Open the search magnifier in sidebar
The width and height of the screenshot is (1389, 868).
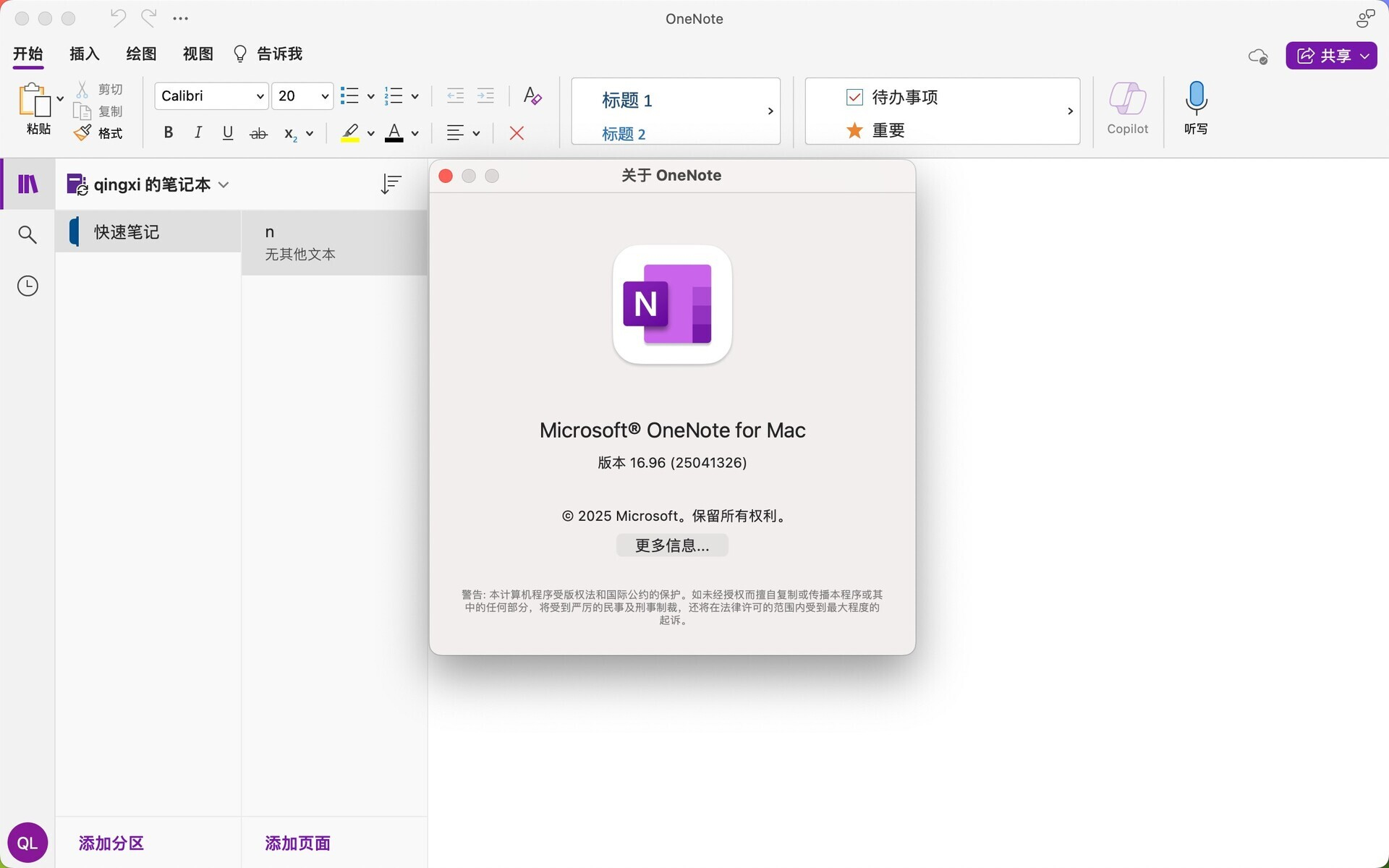point(27,234)
